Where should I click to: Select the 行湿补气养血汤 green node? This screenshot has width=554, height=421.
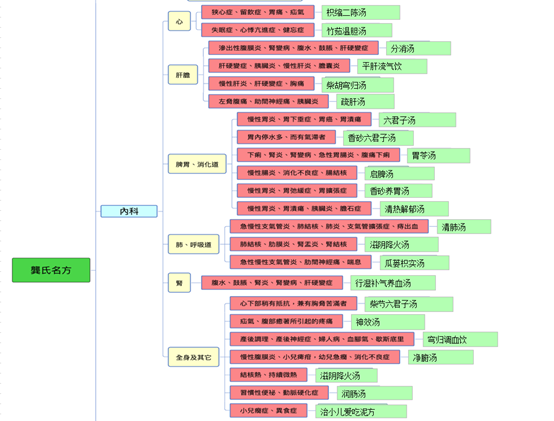click(393, 283)
